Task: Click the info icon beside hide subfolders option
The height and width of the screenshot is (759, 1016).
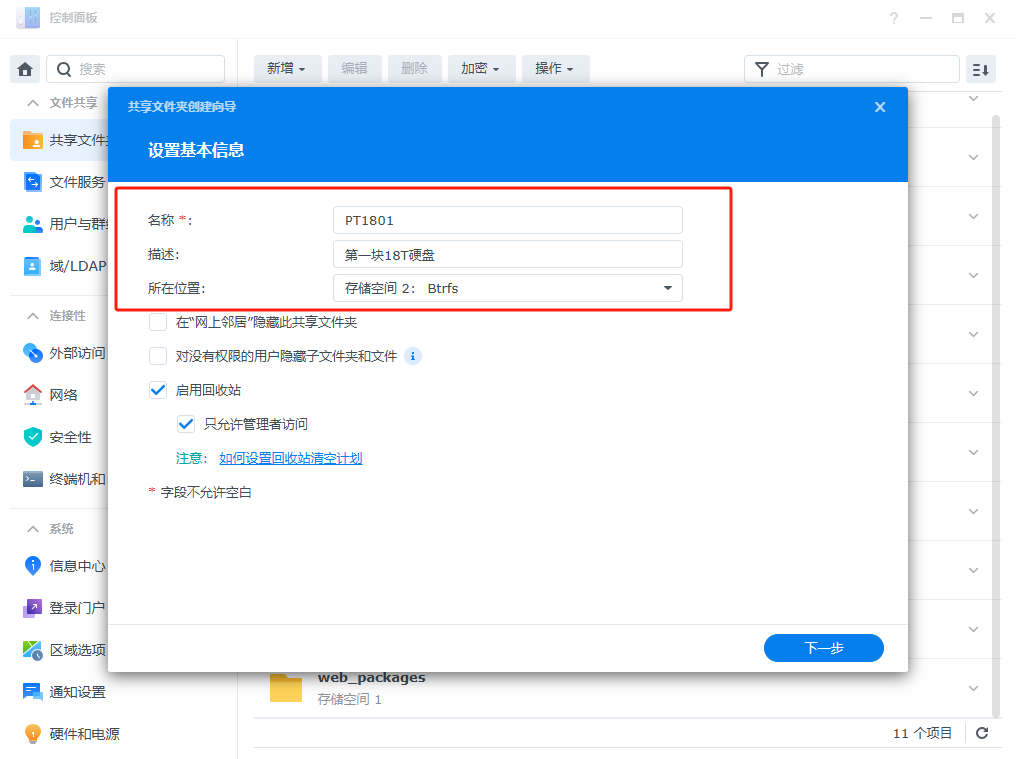Action: (x=412, y=356)
